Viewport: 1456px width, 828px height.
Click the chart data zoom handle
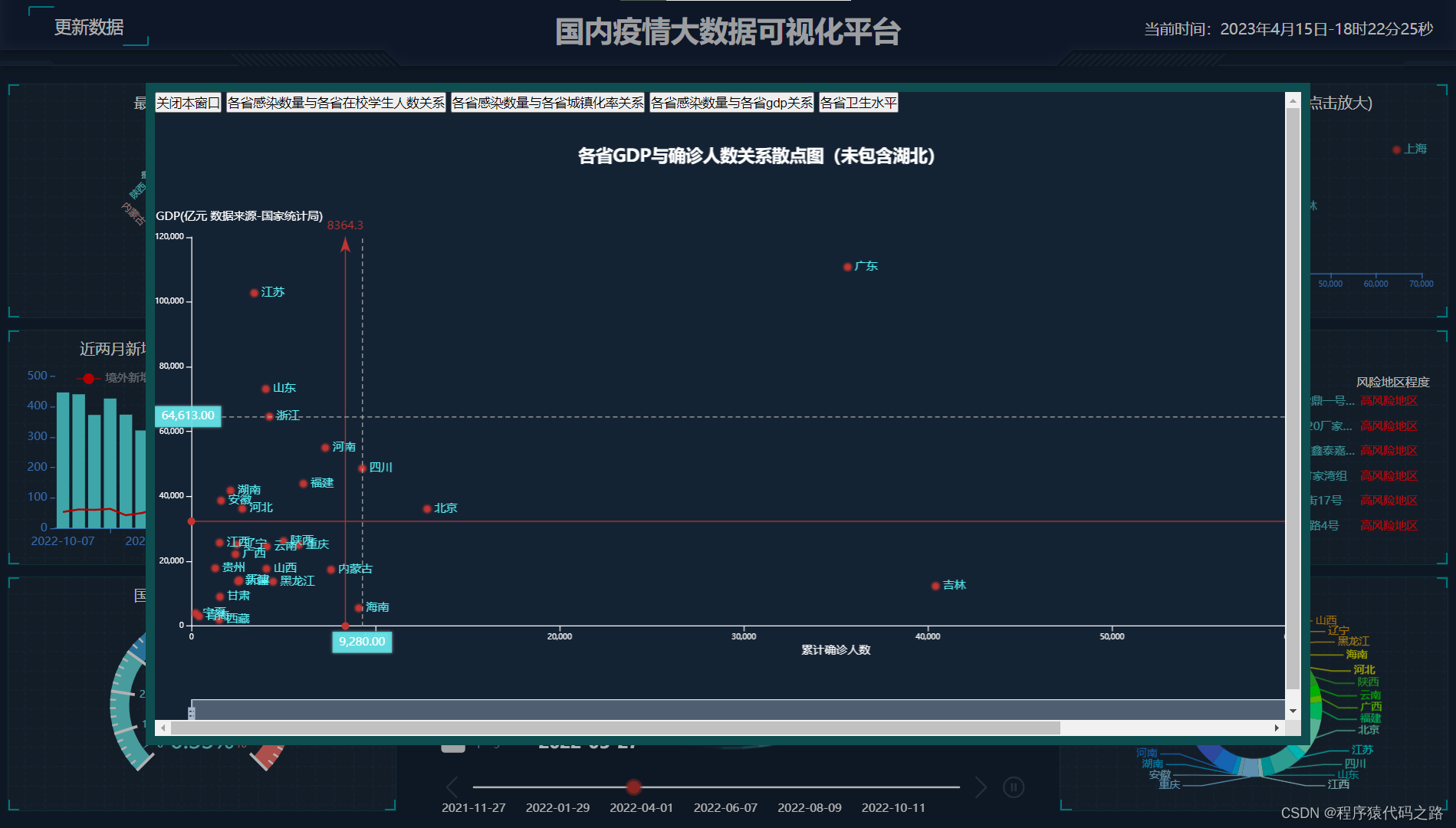192,713
